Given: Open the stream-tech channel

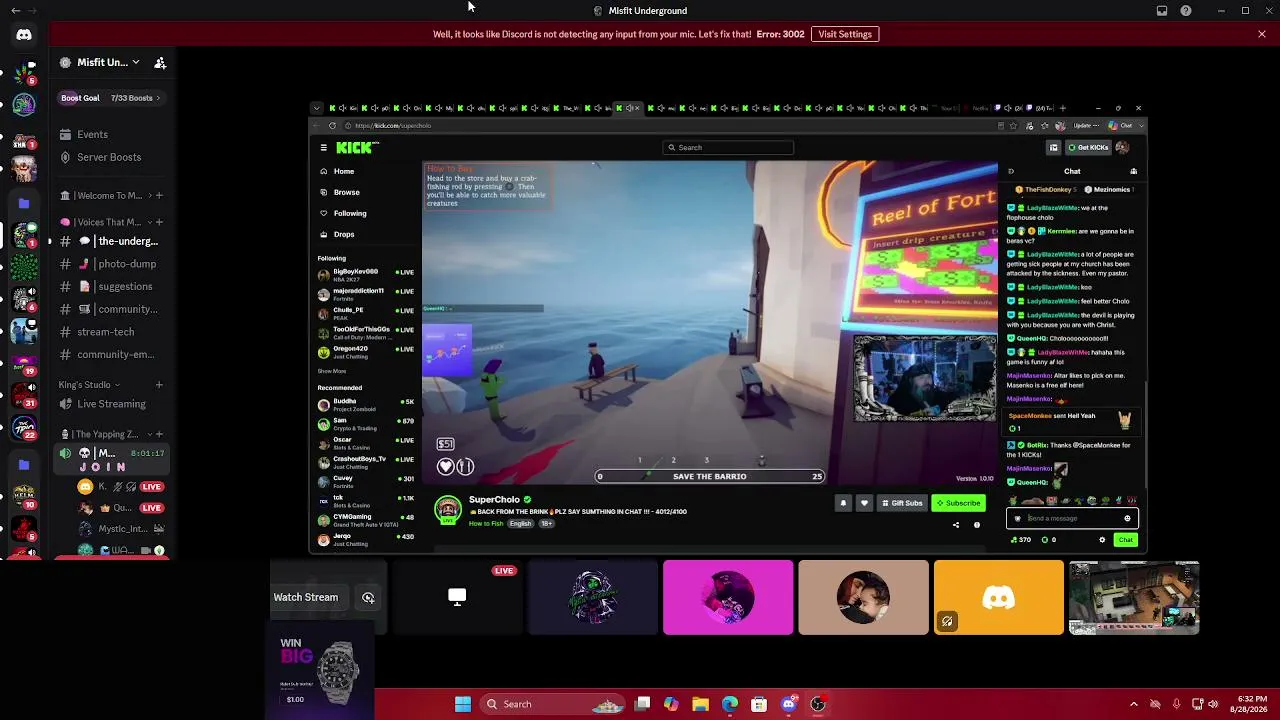Looking at the screenshot, I should [x=111, y=332].
